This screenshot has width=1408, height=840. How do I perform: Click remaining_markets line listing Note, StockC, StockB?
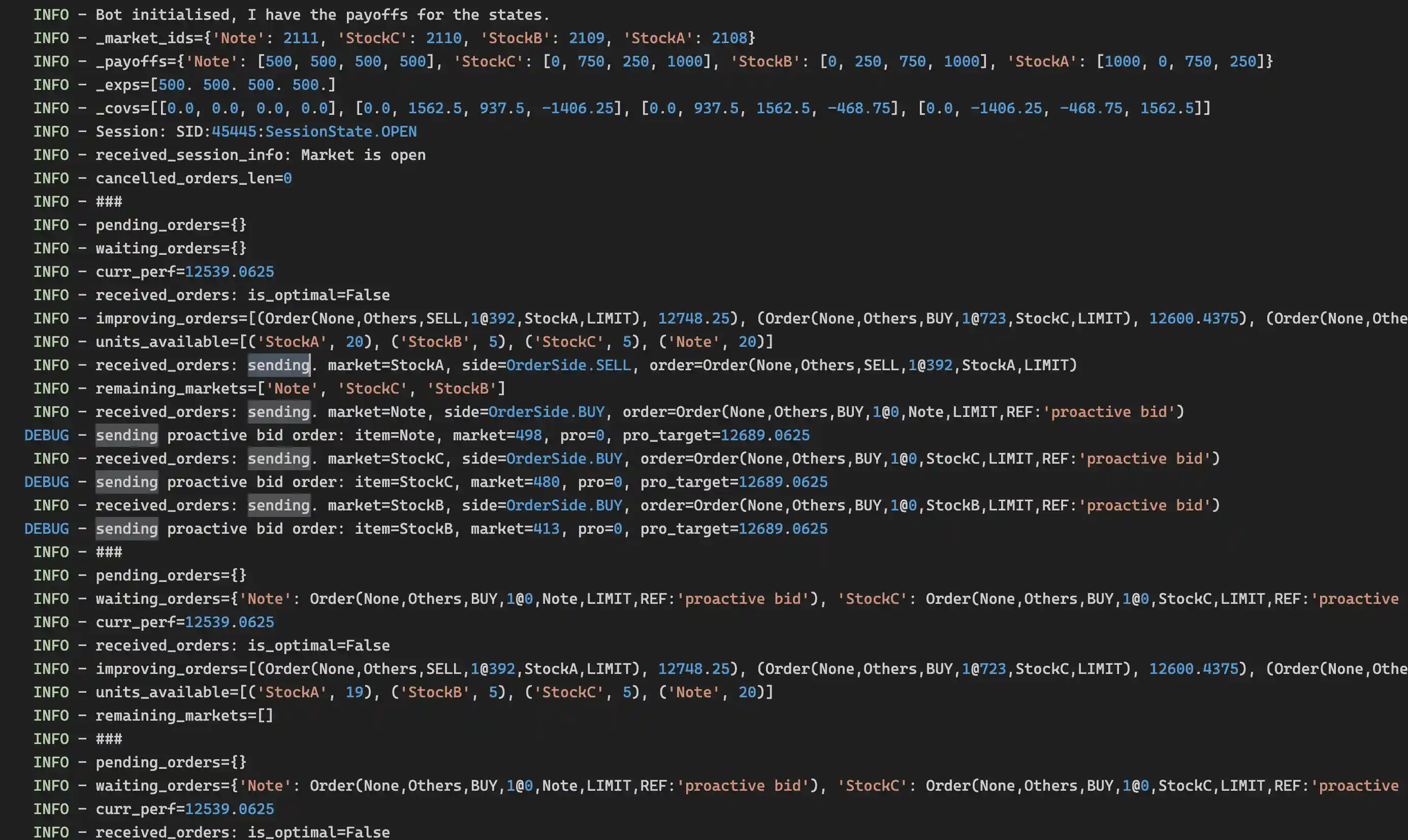click(300, 389)
